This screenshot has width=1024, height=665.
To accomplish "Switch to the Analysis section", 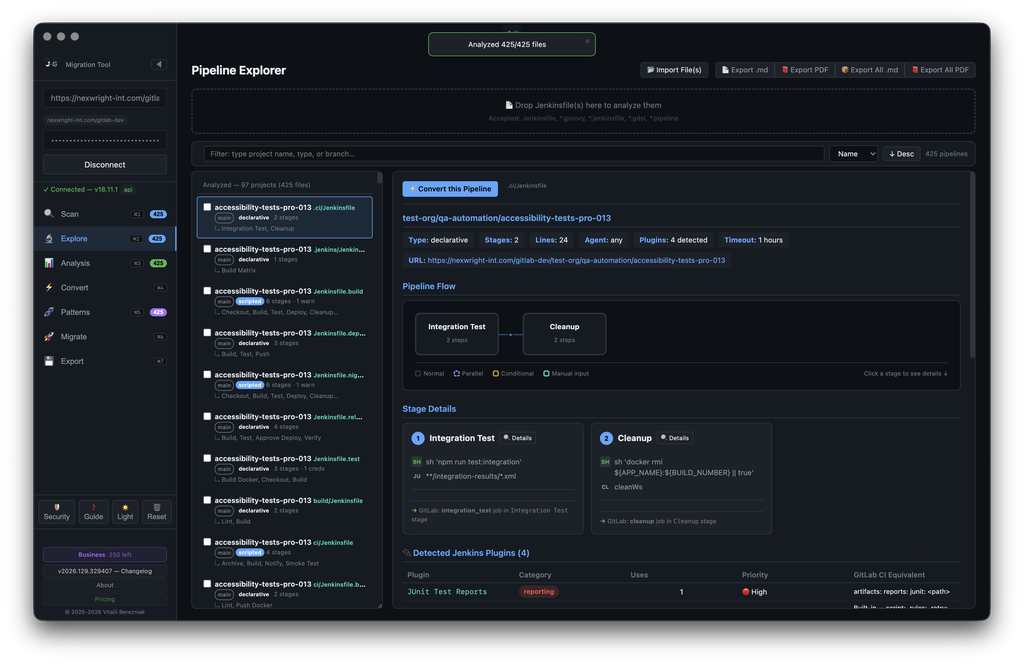I will [104, 263].
